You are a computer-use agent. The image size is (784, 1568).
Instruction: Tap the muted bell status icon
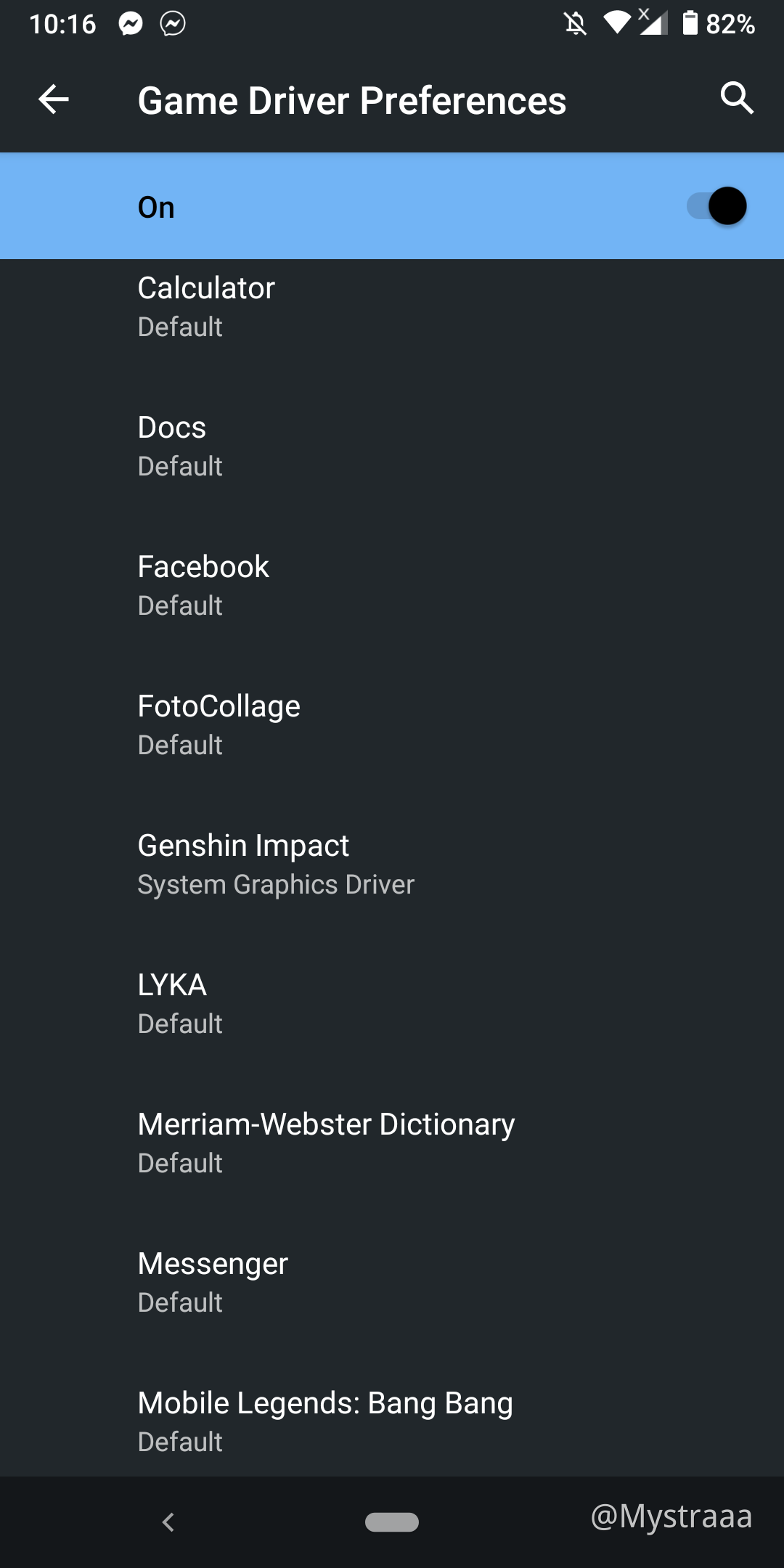[x=575, y=24]
